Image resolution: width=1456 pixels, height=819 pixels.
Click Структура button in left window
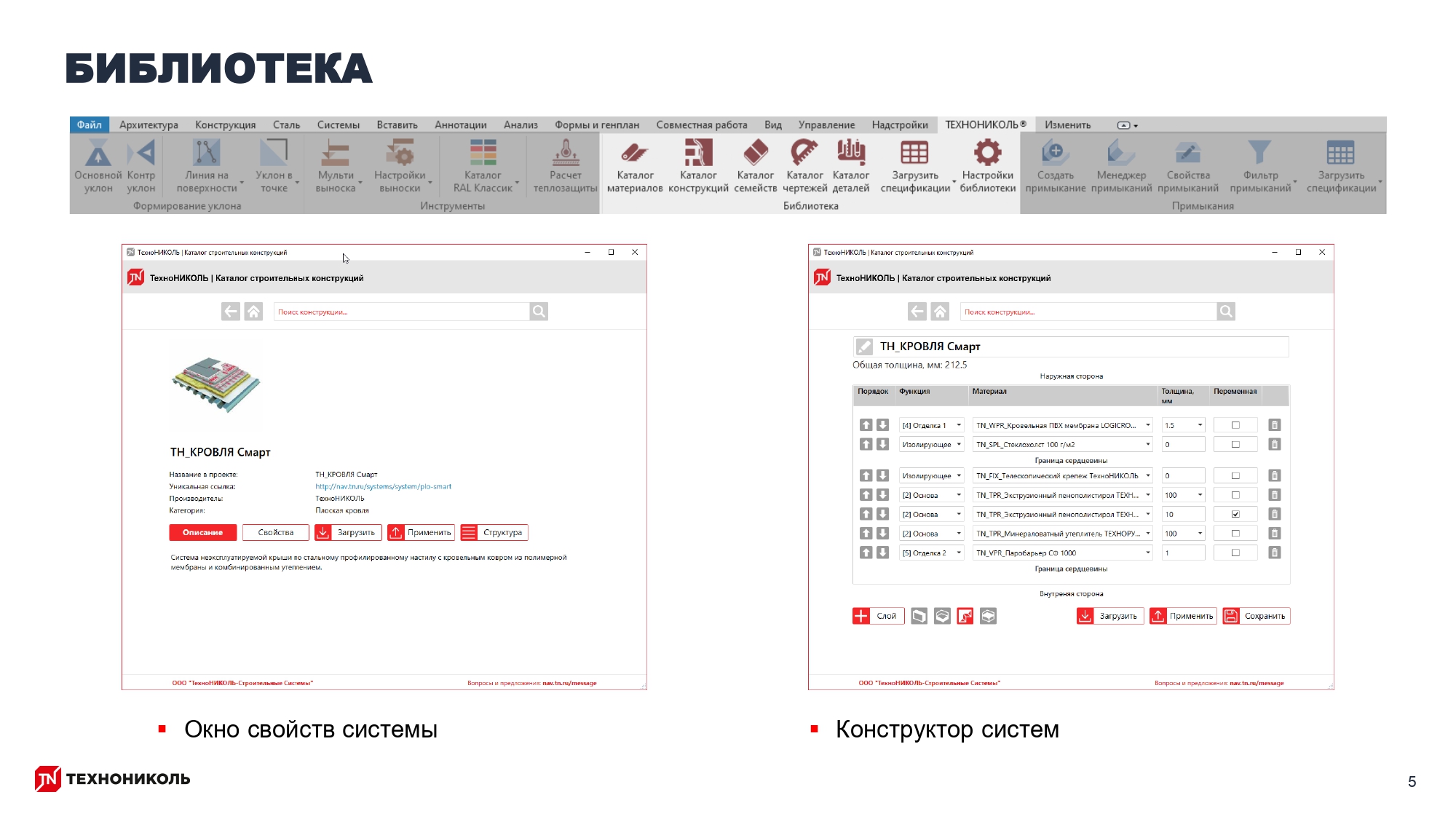pyautogui.click(x=494, y=533)
